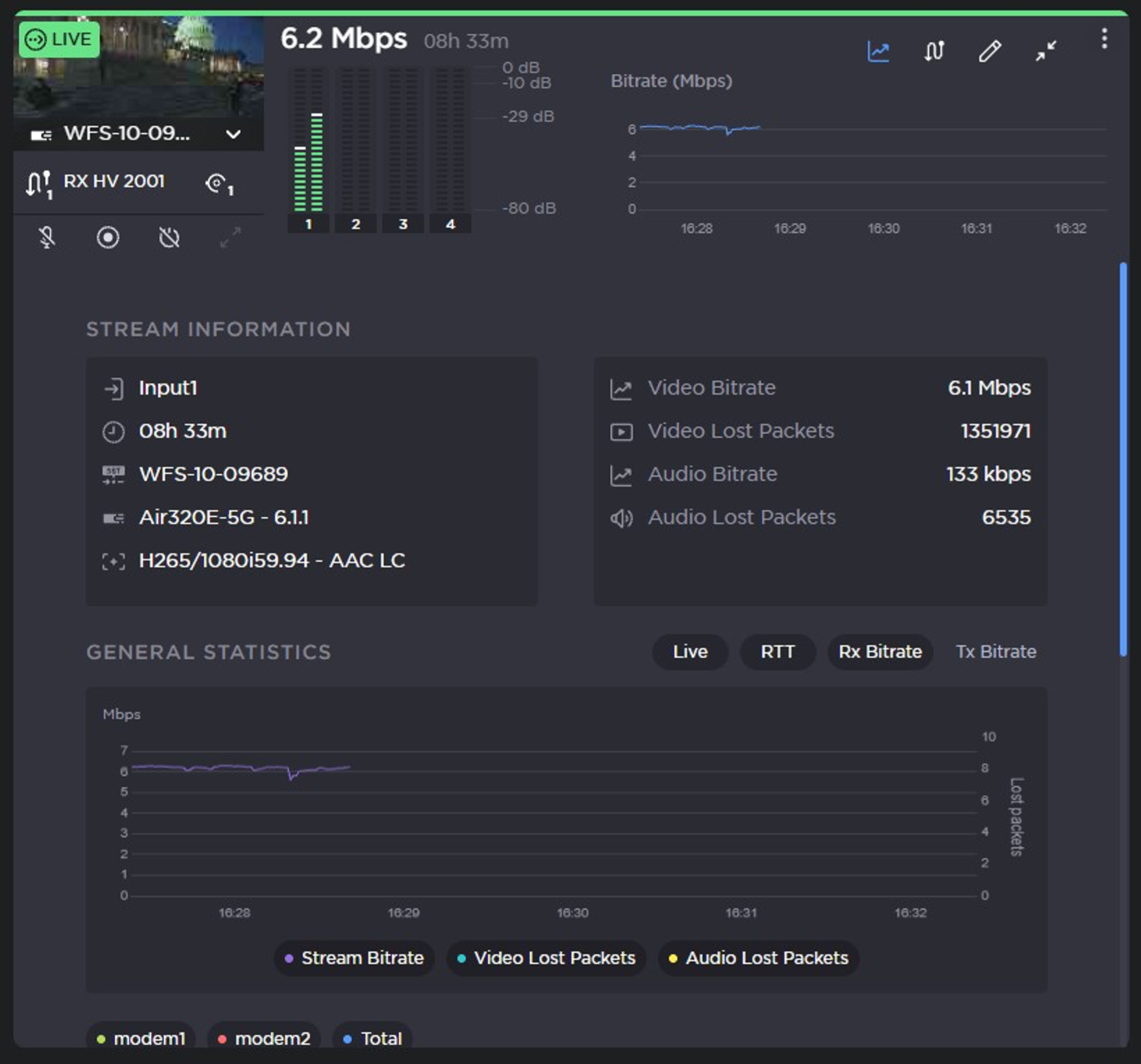Switch to the Tx Bitrate tab
This screenshot has height=1064, width=1141.
995,652
